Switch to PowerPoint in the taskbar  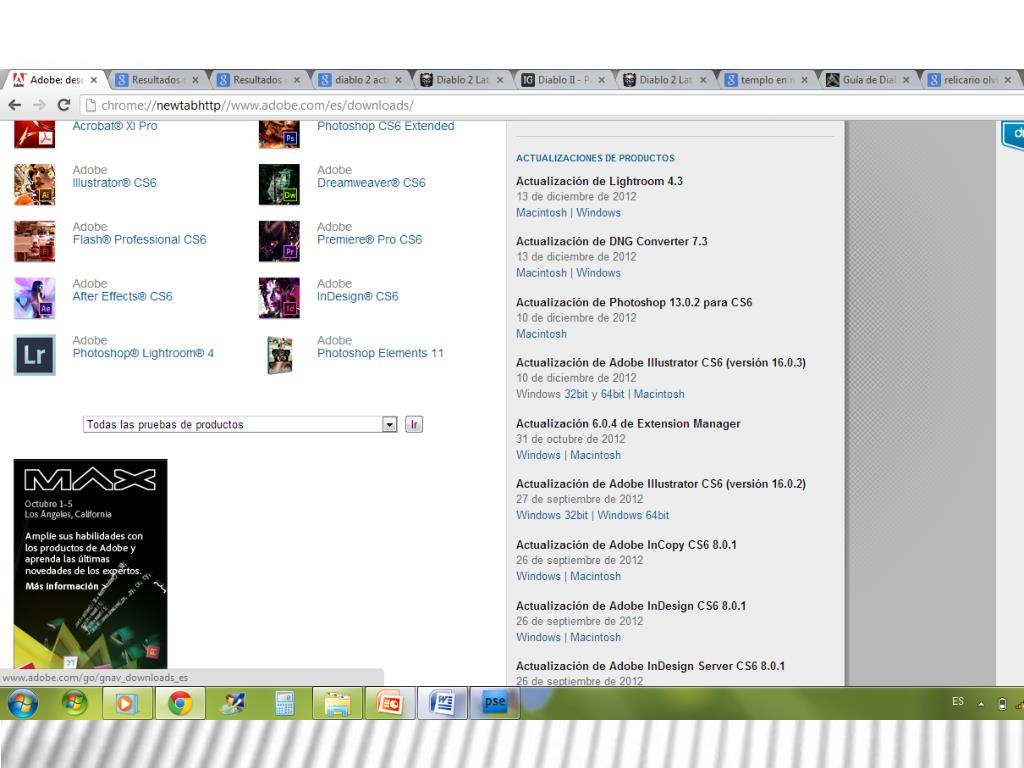390,703
